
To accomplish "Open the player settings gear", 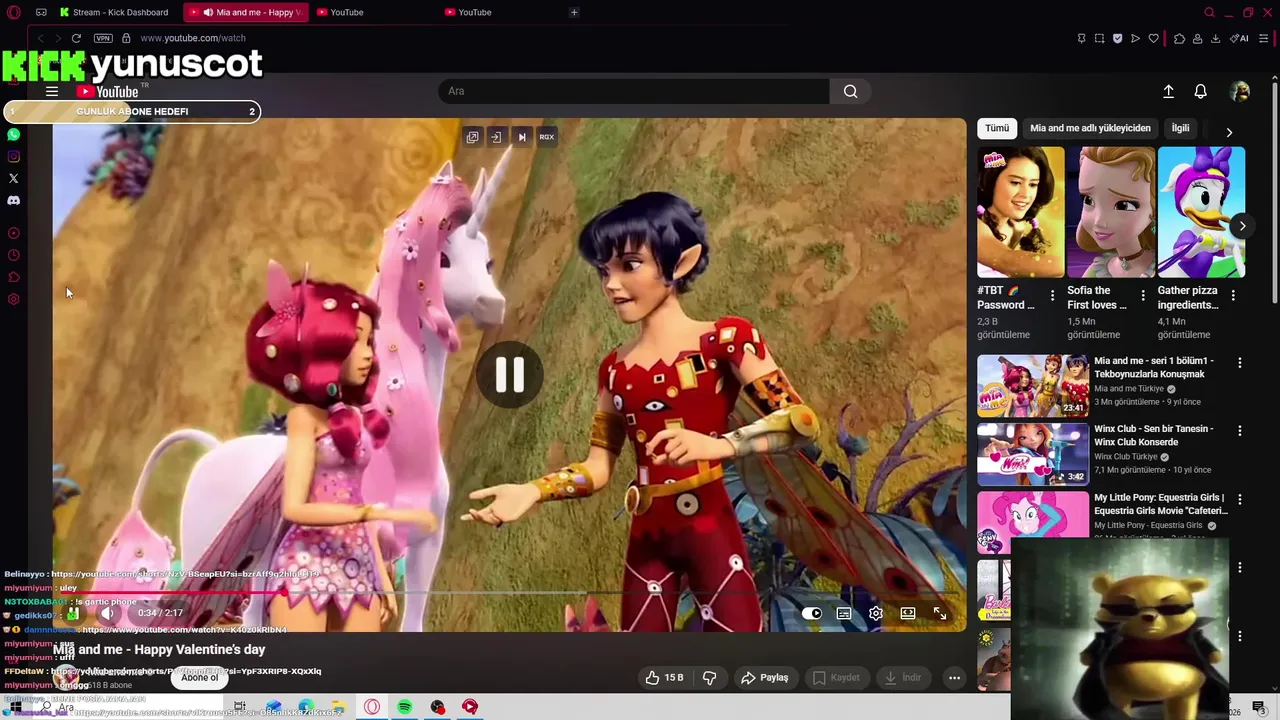I will coord(876,613).
